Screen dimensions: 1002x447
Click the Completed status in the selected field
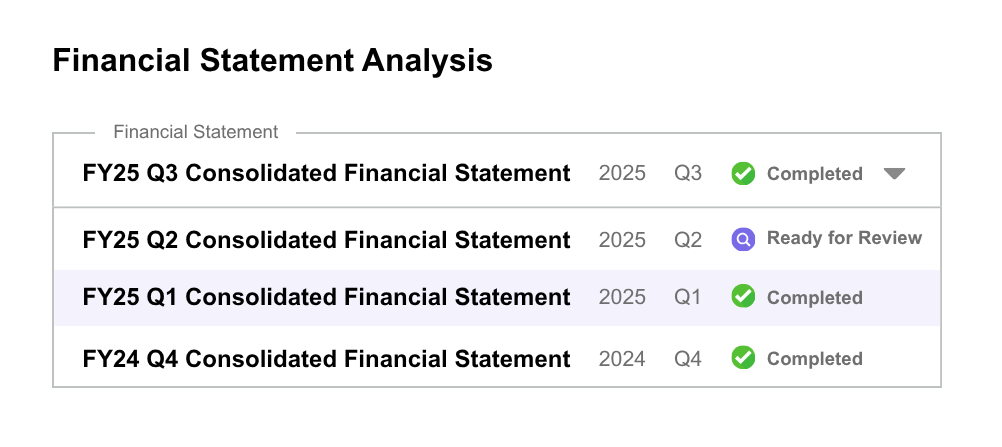pos(814,174)
